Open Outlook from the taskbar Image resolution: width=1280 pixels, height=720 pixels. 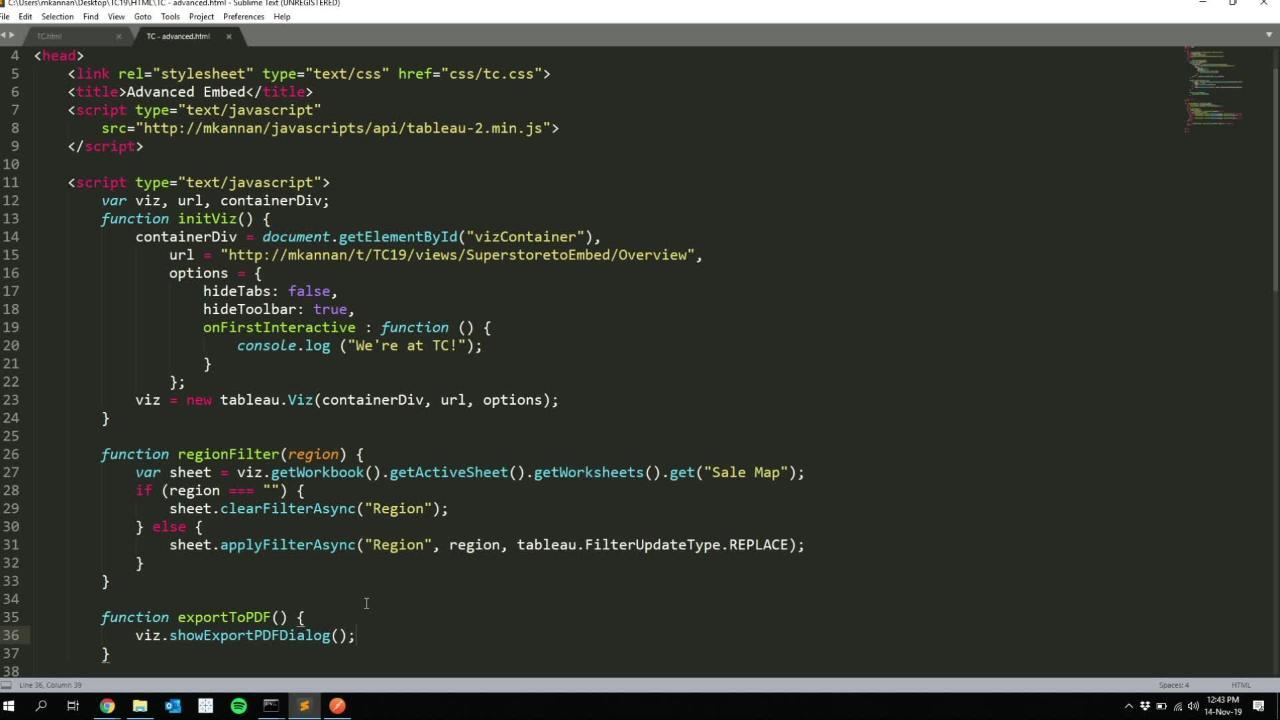click(x=173, y=706)
